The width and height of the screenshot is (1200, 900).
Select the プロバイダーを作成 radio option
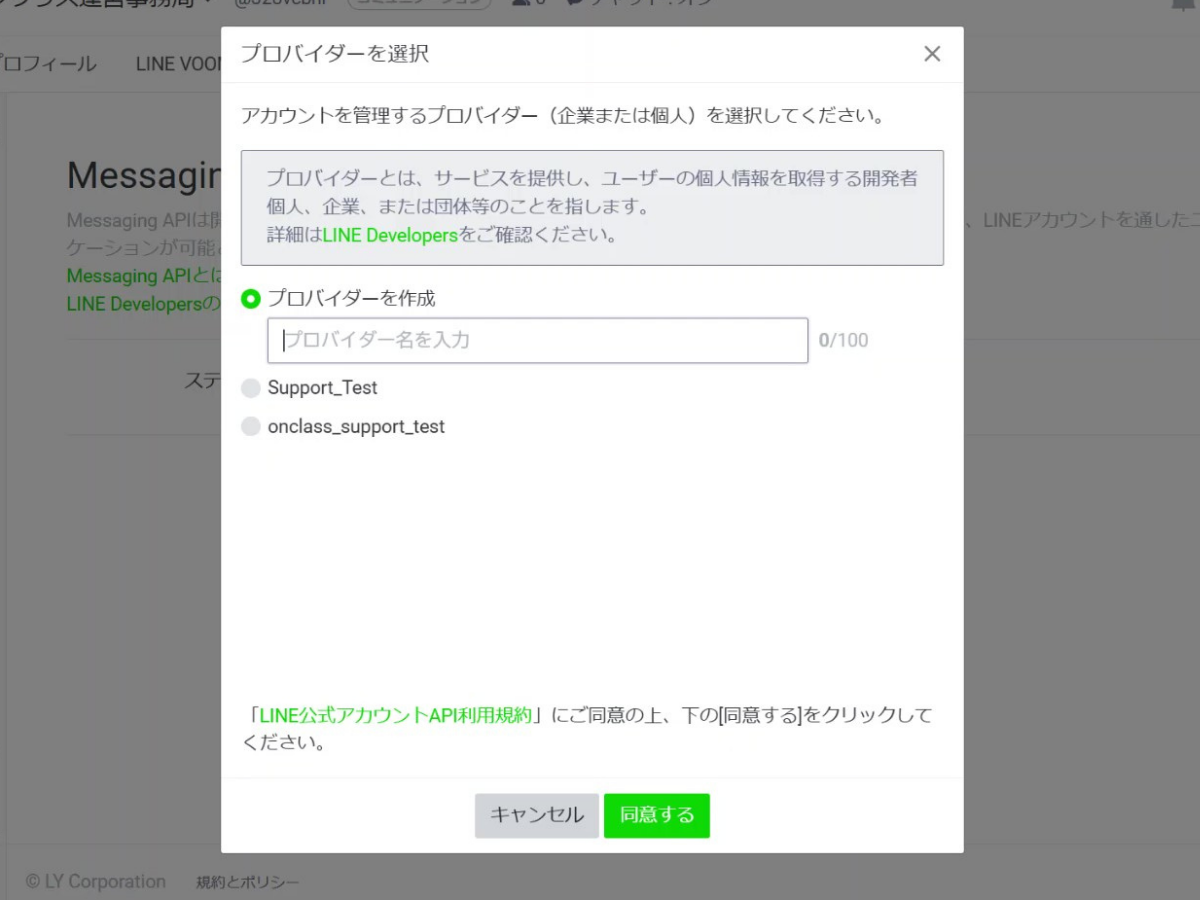[x=251, y=299]
